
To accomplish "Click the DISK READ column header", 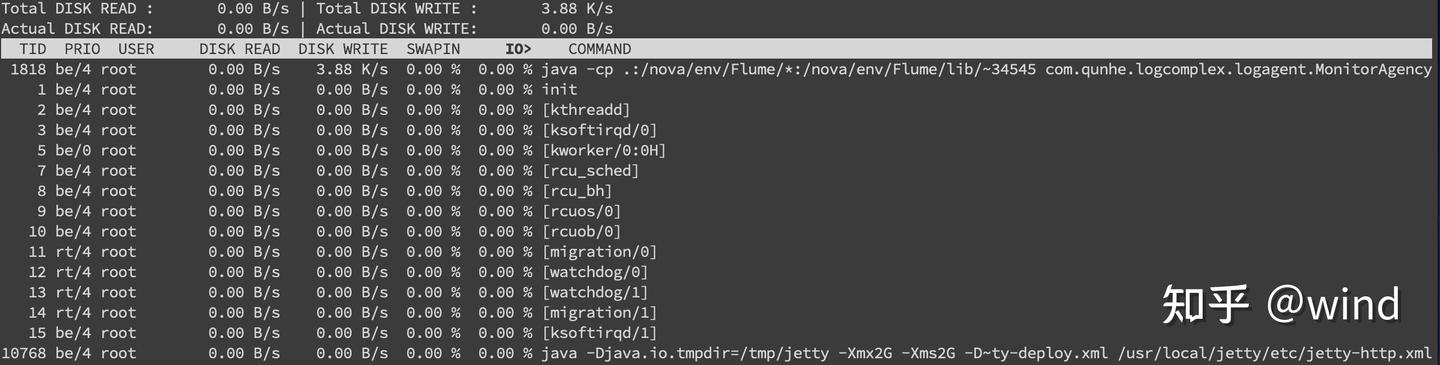I will click(240, 48).
